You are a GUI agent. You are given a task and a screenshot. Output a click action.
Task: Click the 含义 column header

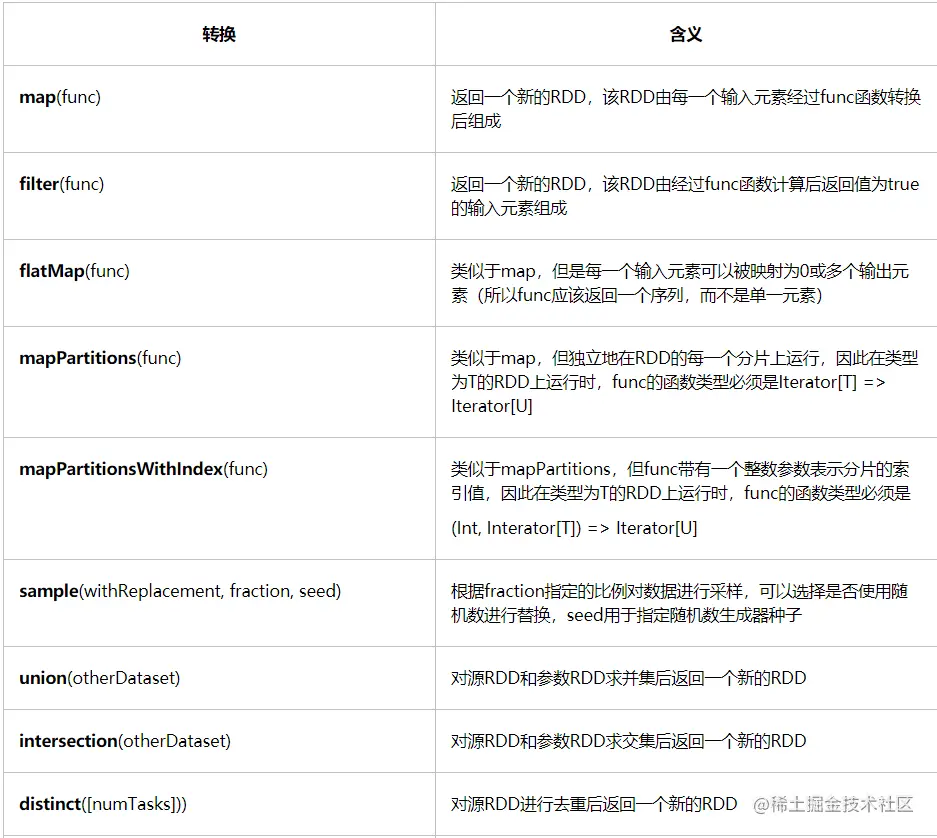pos(685,34)
